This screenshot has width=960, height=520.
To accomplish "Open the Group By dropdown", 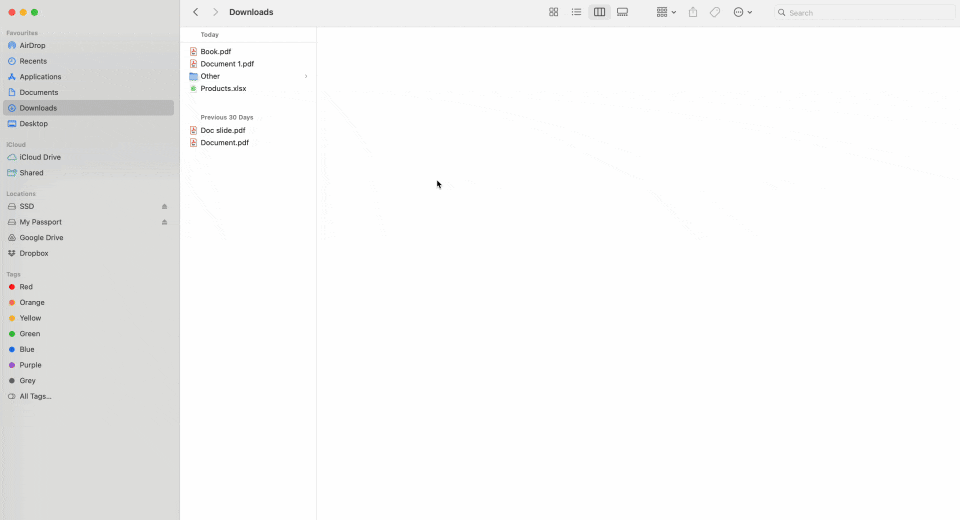I will pyautogui.click(x=666, y=12).
